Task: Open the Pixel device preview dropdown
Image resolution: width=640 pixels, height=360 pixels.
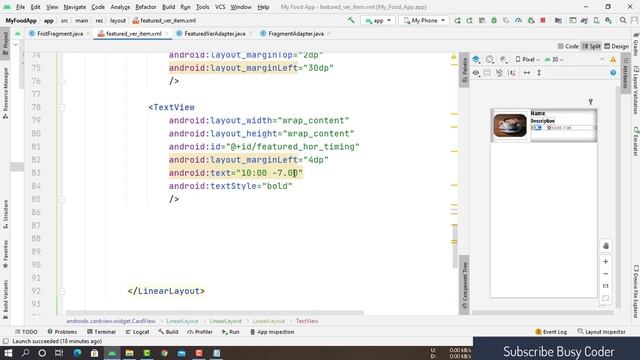Action: [527, 60]
